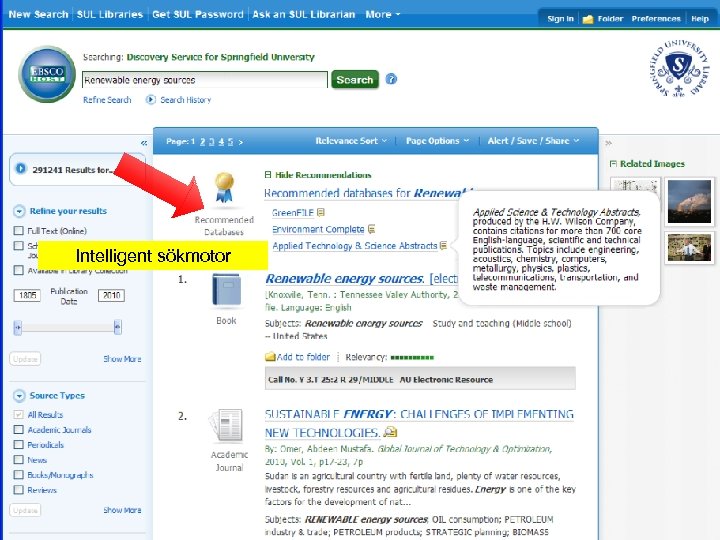The image size is (720, 540).
Task: Go to results page 2
Action: pyautogui.click(x=202, y=142)
